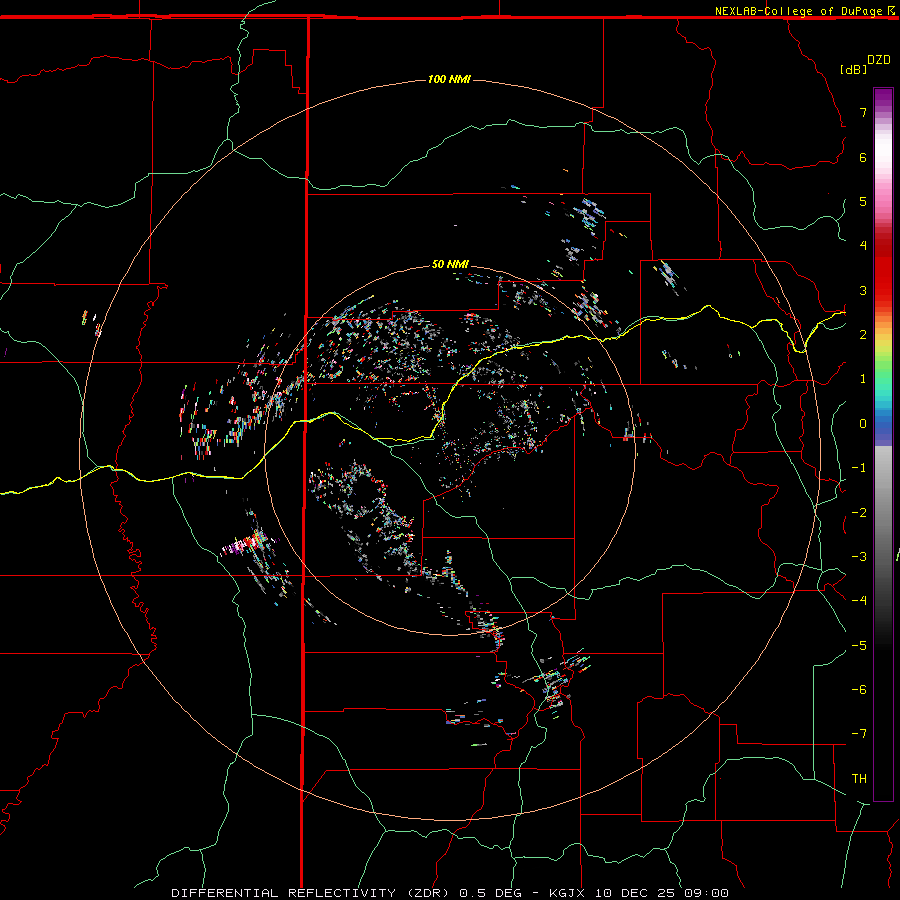Select the -7 value on color scale

click(x=859, y=734)
